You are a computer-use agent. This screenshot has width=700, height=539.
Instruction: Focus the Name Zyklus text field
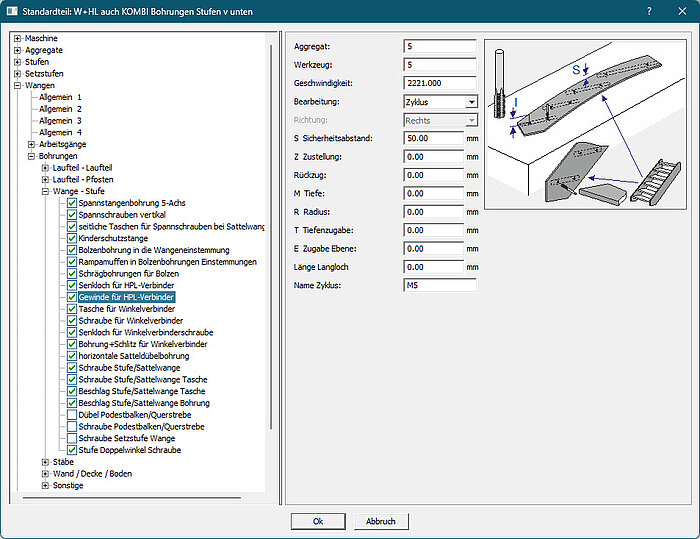point(440,286)
